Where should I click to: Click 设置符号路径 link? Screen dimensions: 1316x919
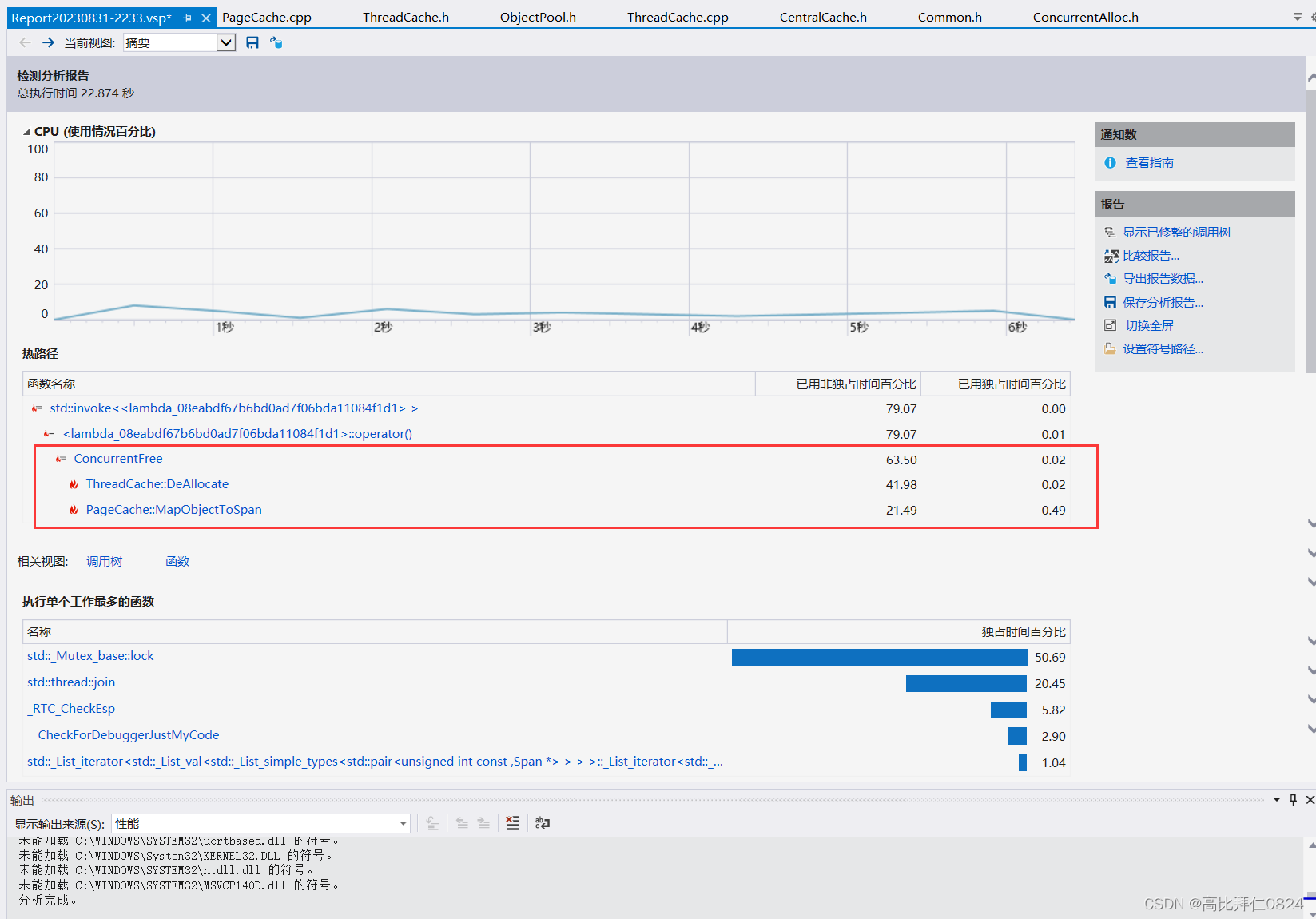pyautogui.click(x=1163, y=349)
